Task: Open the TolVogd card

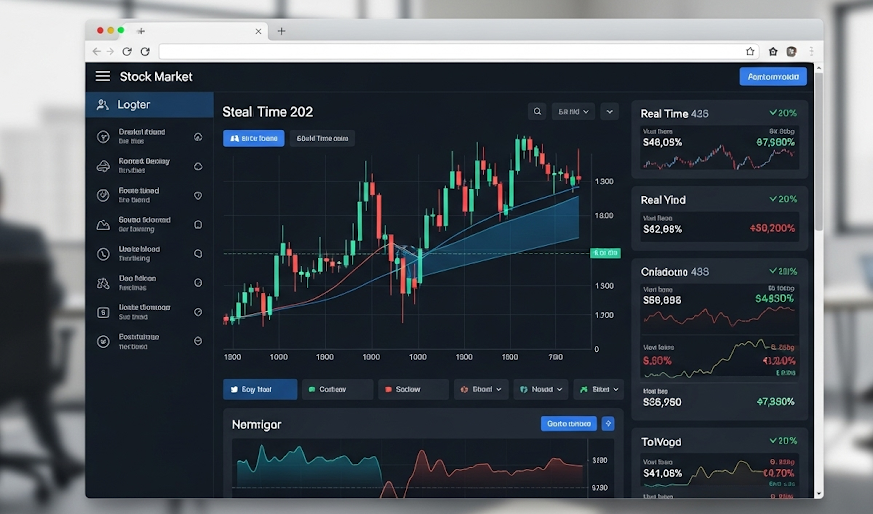Action: tap(719, 463)
